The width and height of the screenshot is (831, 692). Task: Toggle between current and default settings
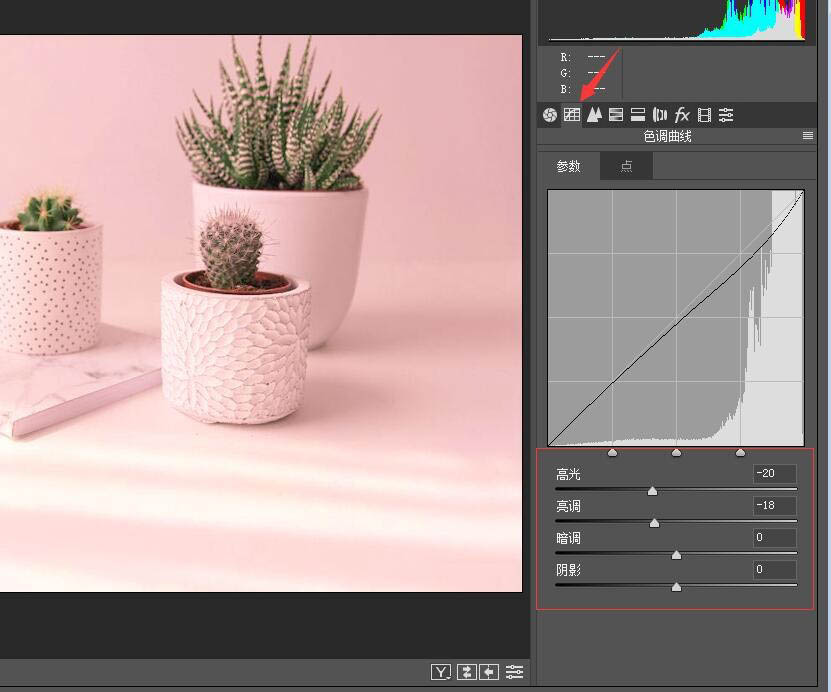(514, 672)
